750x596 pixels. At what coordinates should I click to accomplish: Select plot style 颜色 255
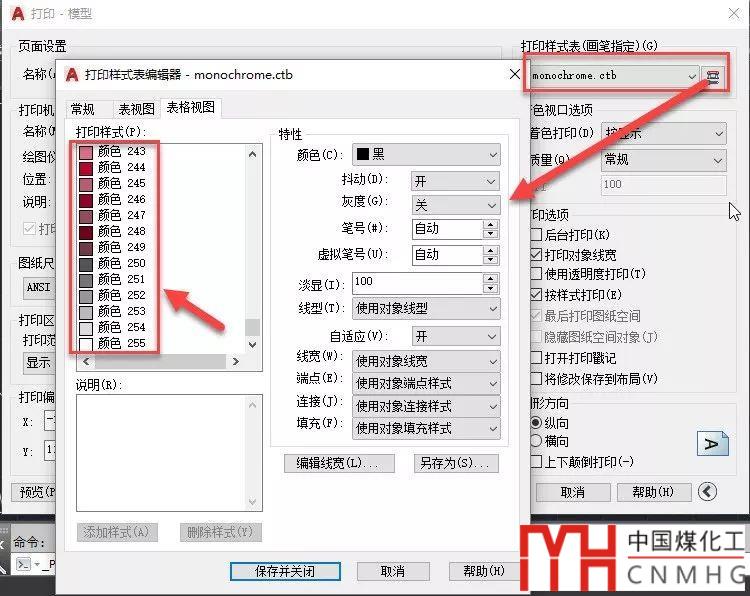pyautogui.click(x=122, y=343)
